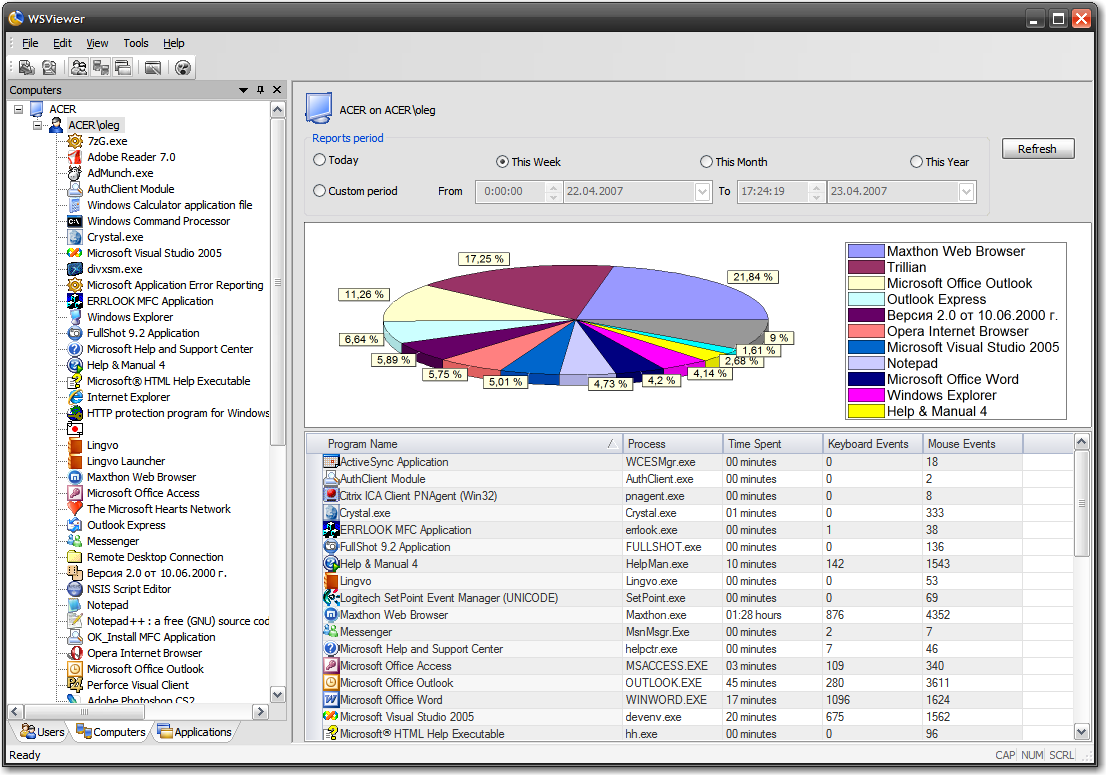Click the Help question mark toolbar icon

tap(182, 68)
